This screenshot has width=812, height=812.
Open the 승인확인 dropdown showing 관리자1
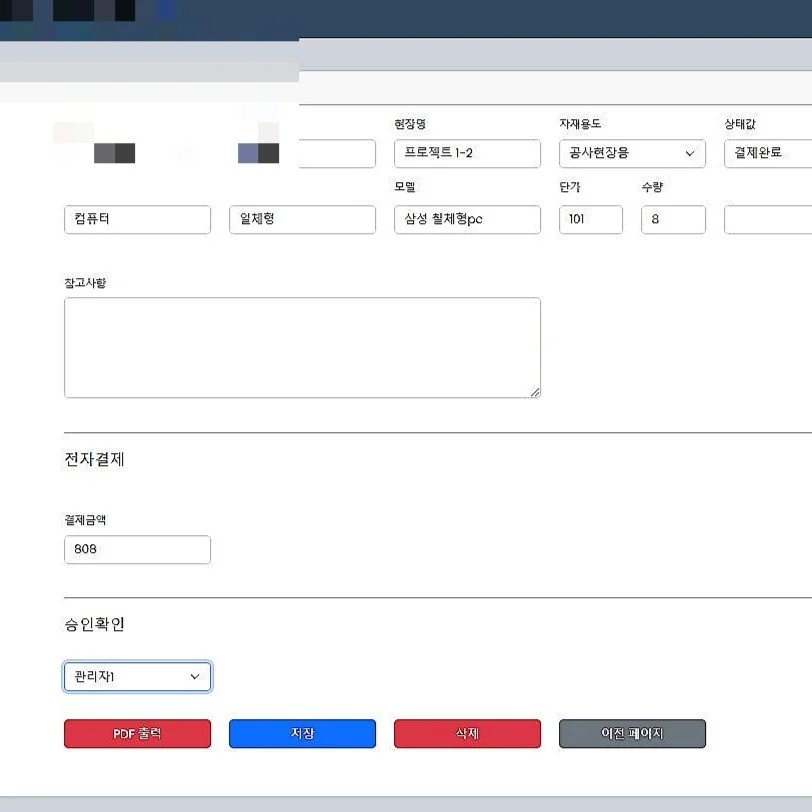tap(137, 676)
